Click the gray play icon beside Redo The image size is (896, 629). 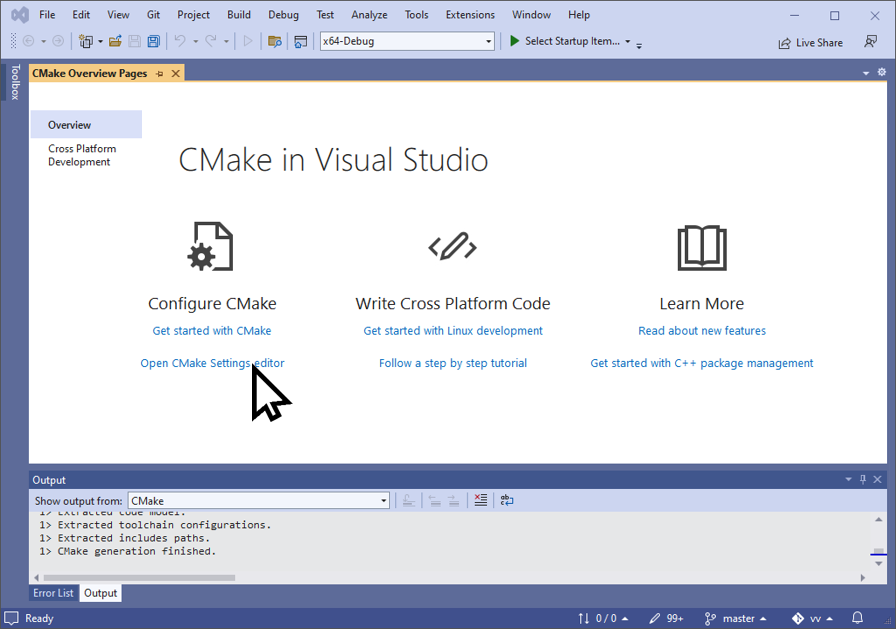coord(247,41)
